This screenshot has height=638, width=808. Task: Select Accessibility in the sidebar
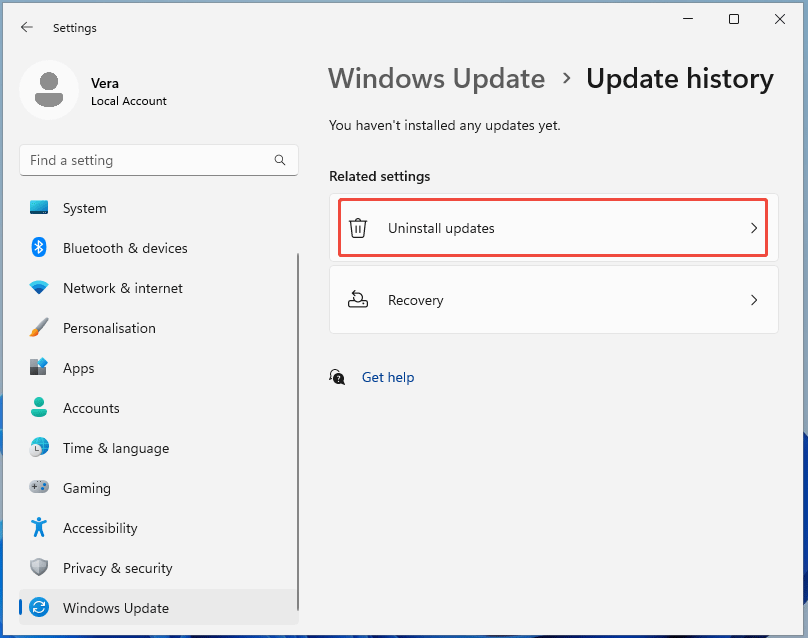[100, 528]
